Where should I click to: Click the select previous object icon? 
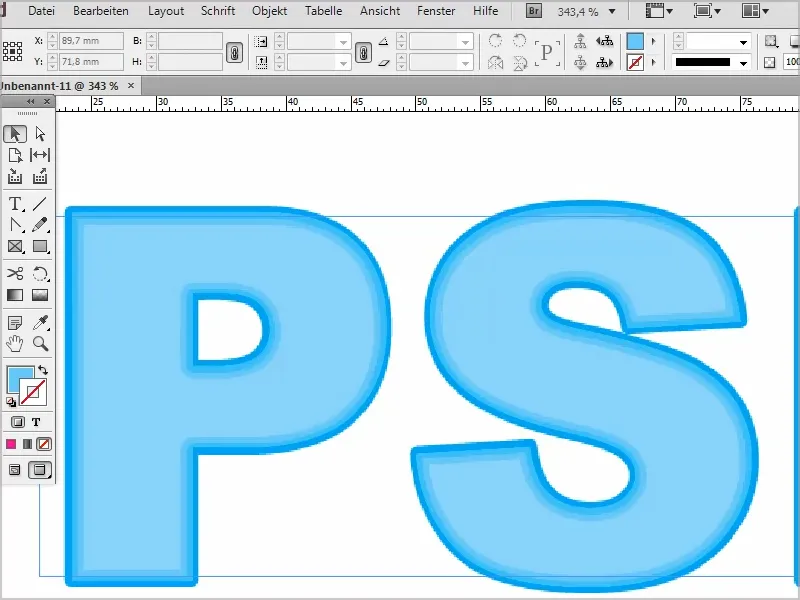point(605,41)
